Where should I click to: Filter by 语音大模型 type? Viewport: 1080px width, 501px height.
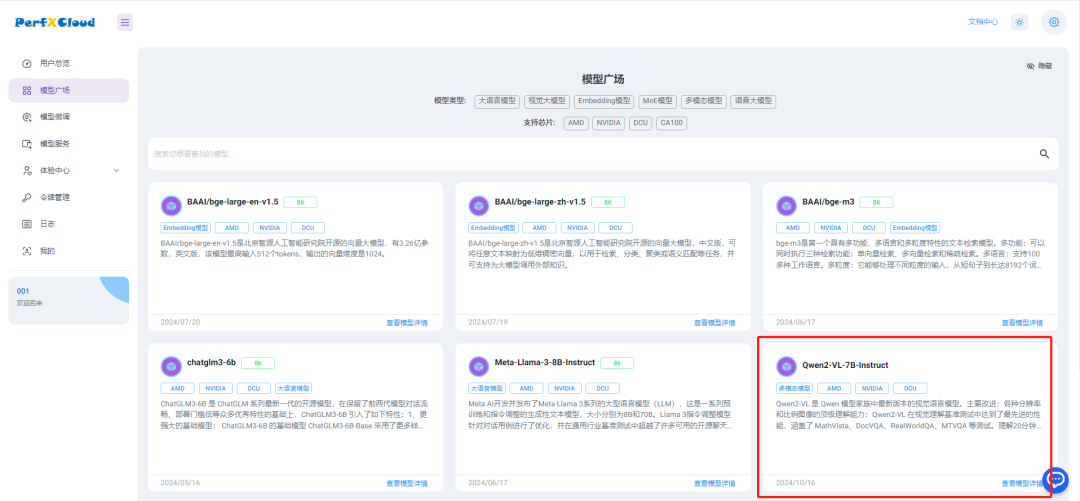tap(753, 101)
